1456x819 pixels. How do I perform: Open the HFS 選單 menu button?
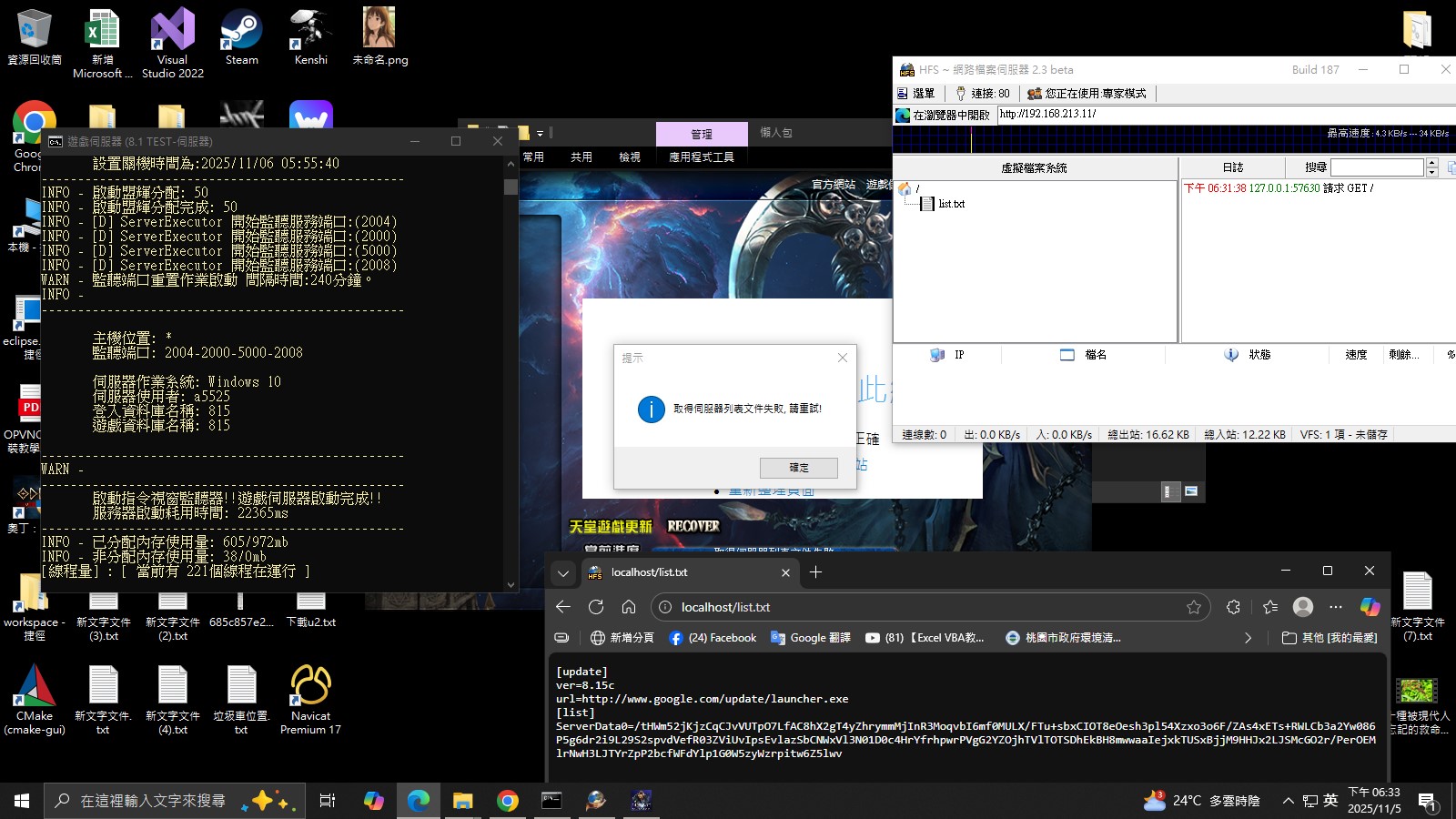point(916,93)
